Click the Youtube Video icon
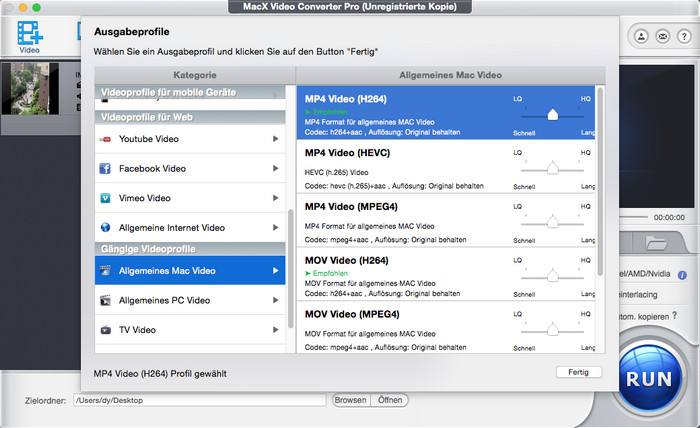Screen dimensions: 700x428 coord(105,139)
